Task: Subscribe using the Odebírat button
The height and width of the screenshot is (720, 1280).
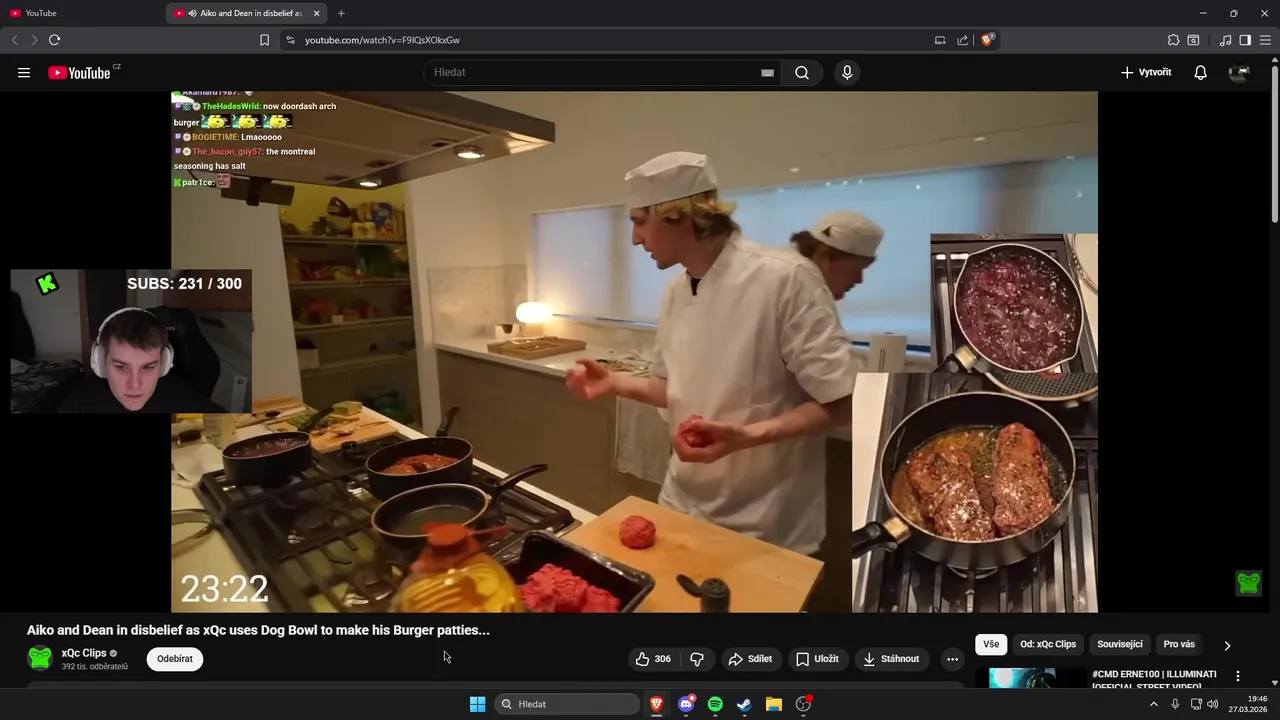Action: coord(175,659)
